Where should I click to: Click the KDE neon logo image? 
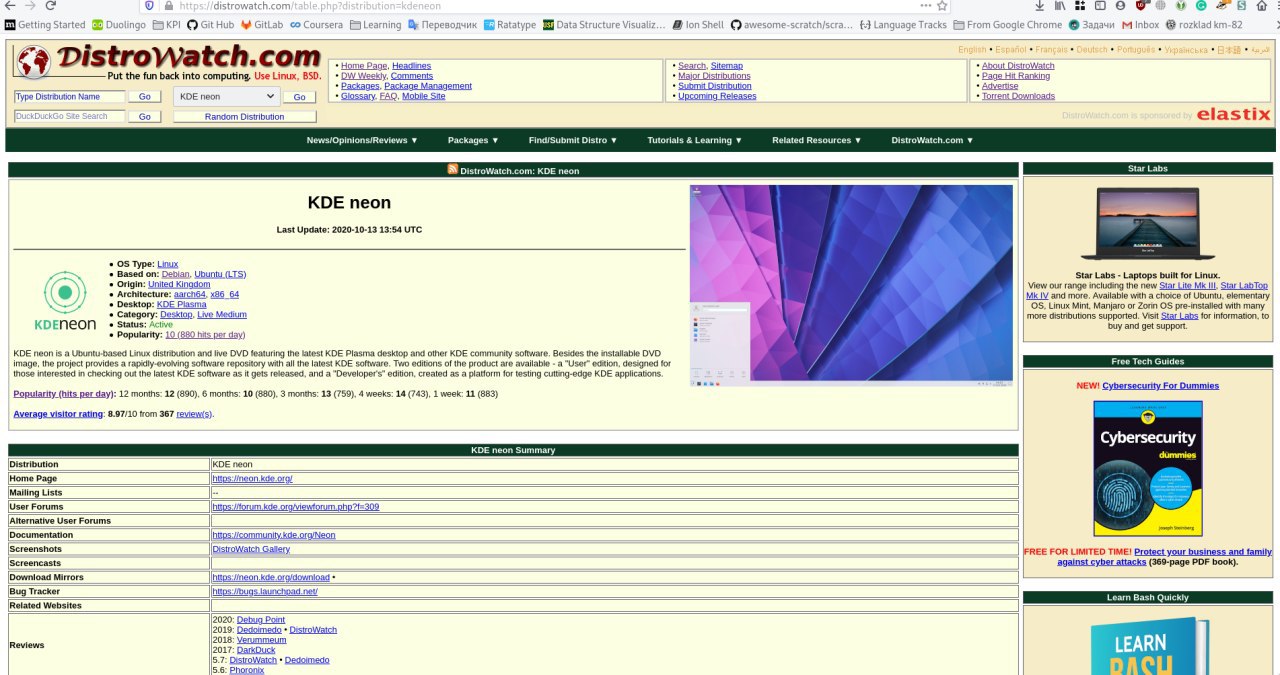point(65,301)
